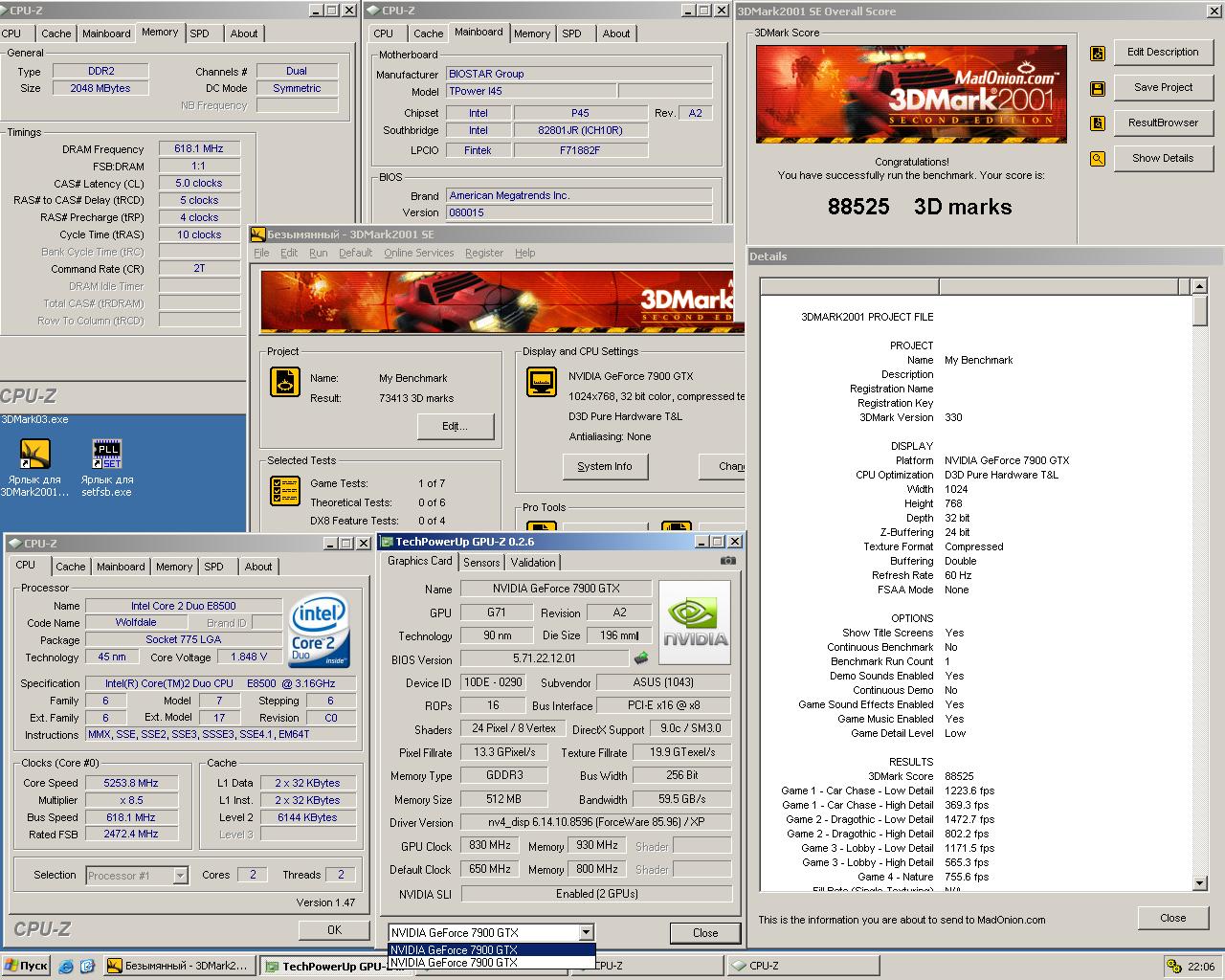1225x980 pixels.
Task: Click the Intel Core 2 Duo logo
Action: 320,631
